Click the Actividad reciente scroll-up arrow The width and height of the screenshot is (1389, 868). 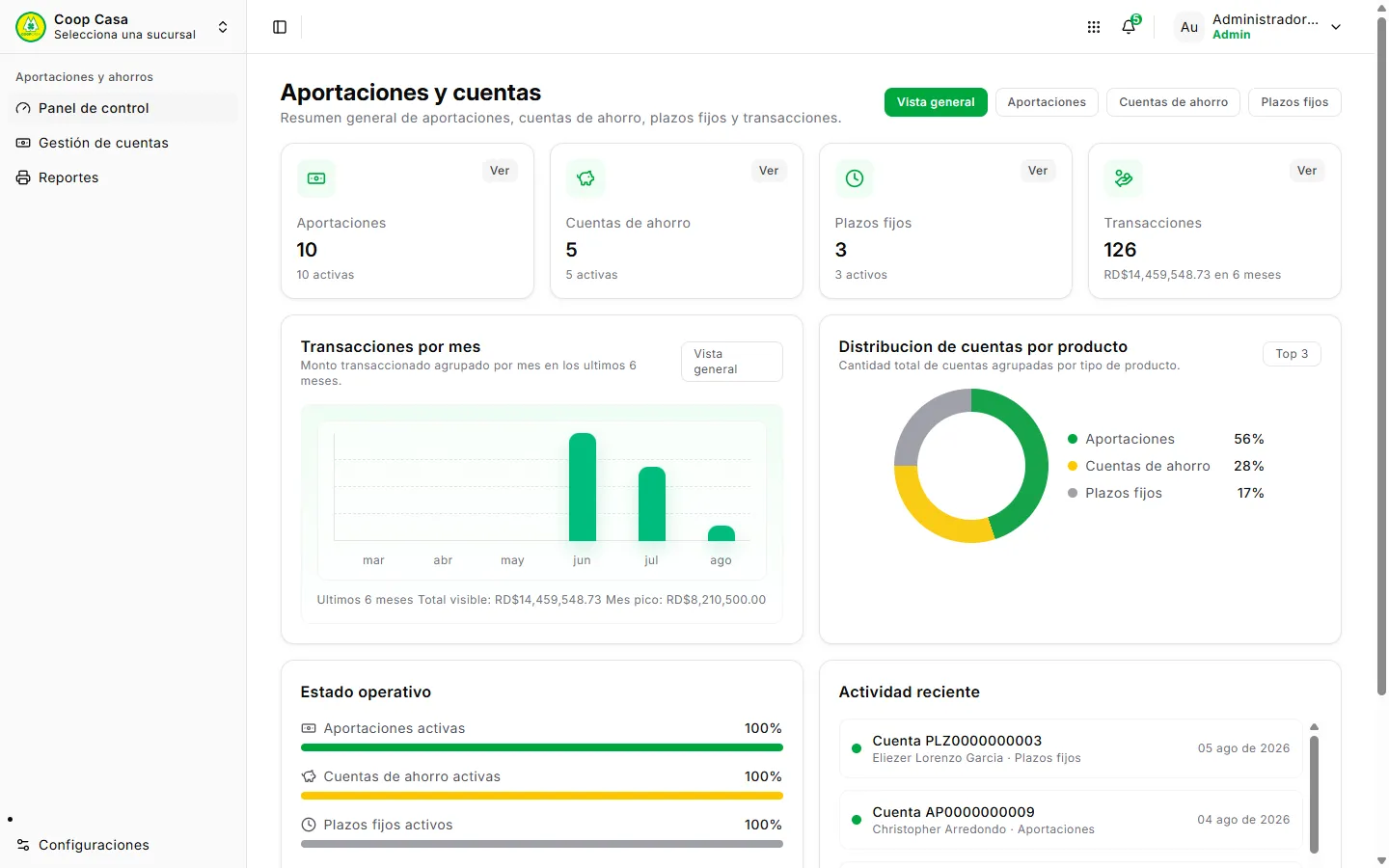[x=1314, y=727]
